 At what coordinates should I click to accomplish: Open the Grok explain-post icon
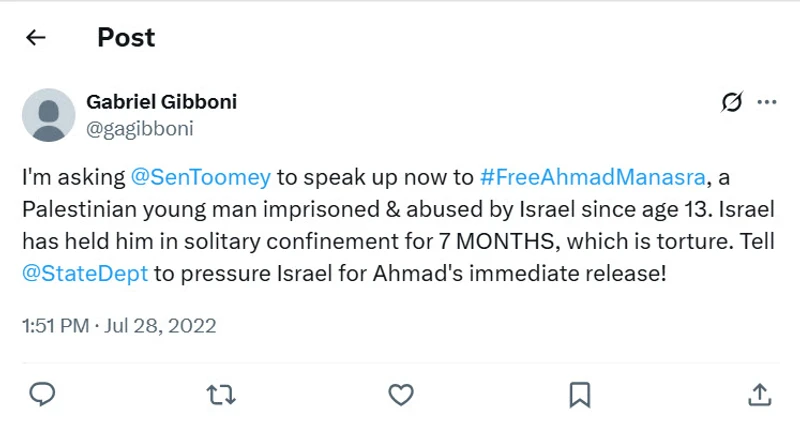731,102
